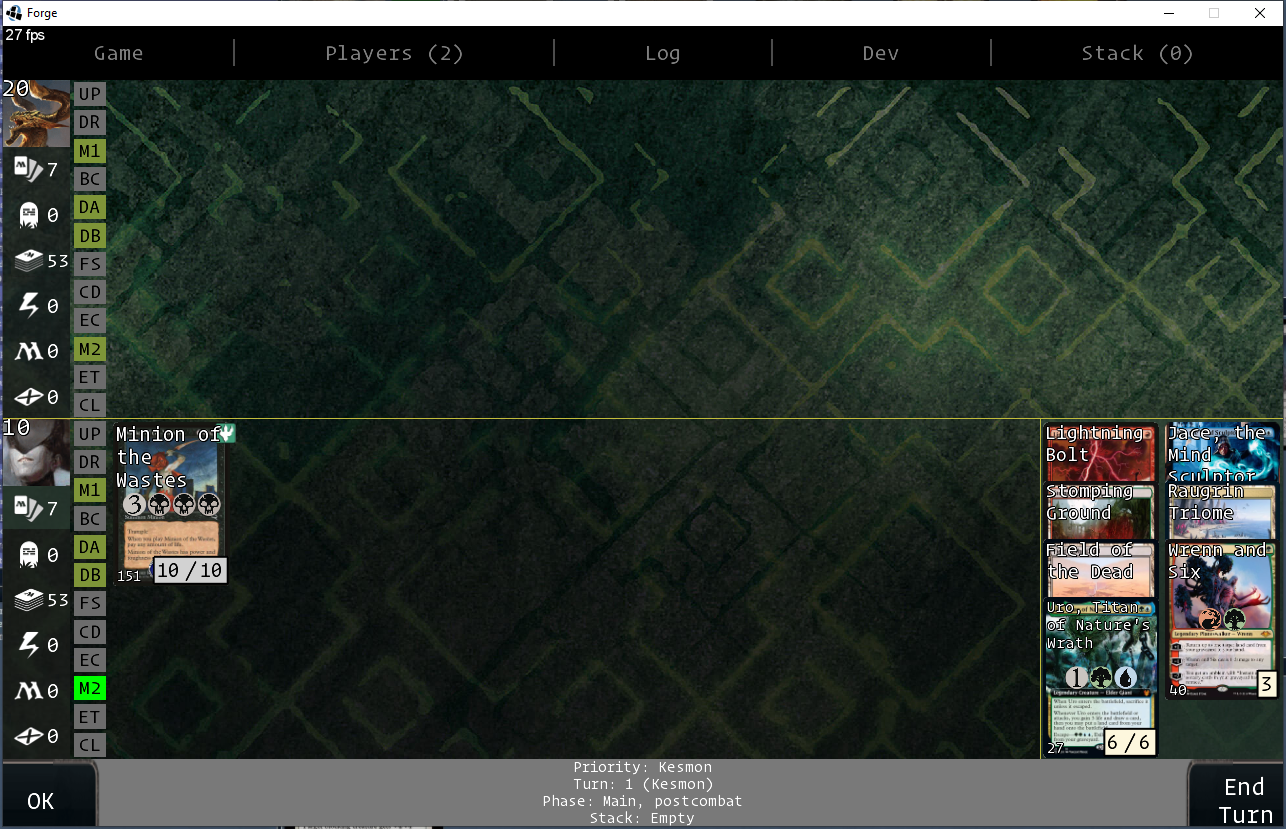Toggle opponent's BC phase stop
Viewport: 1286px width, 829px height.
(x=90, y=179)
